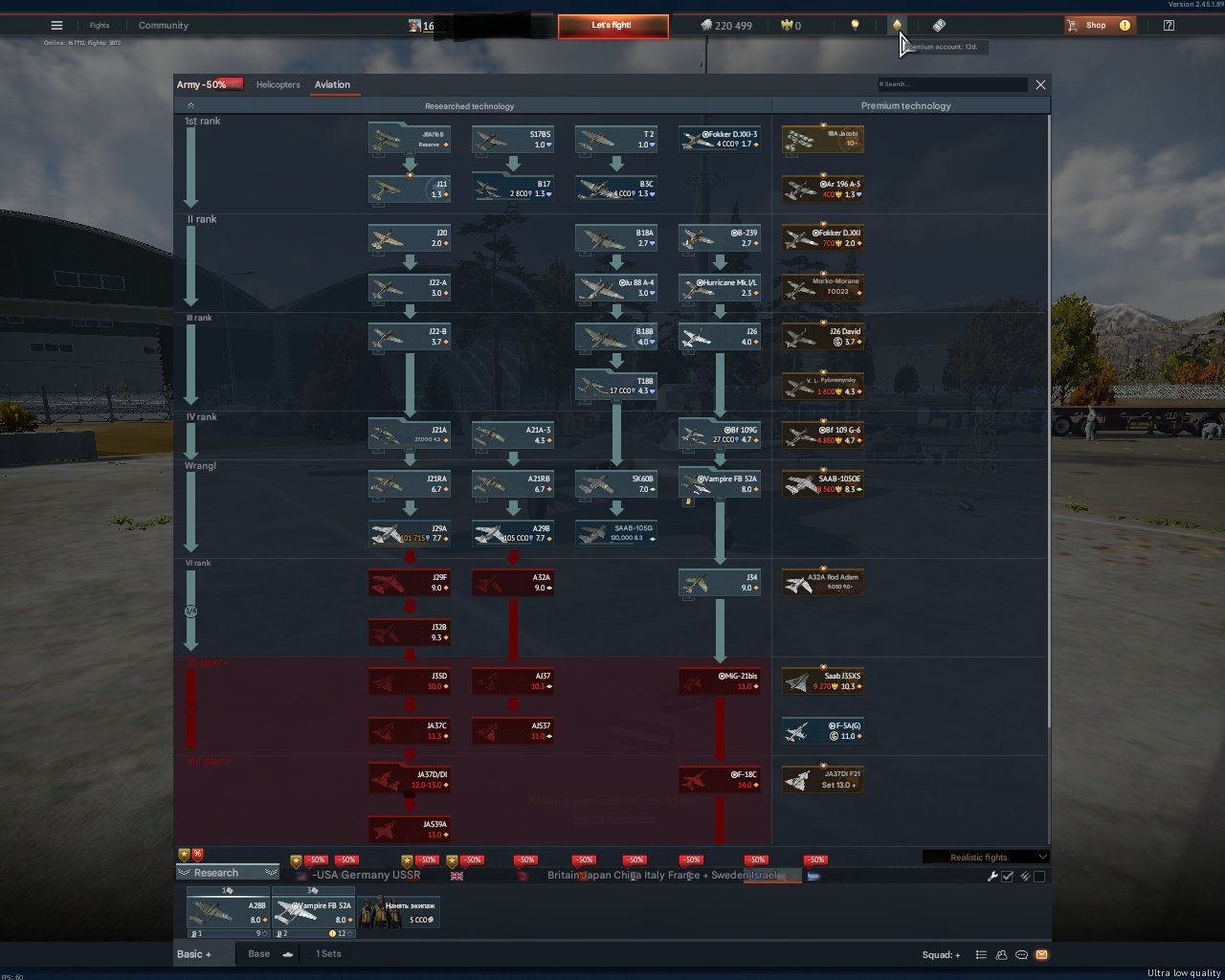Focus the vehicle search field
1225x980 pixels.
tap(952, 84)
